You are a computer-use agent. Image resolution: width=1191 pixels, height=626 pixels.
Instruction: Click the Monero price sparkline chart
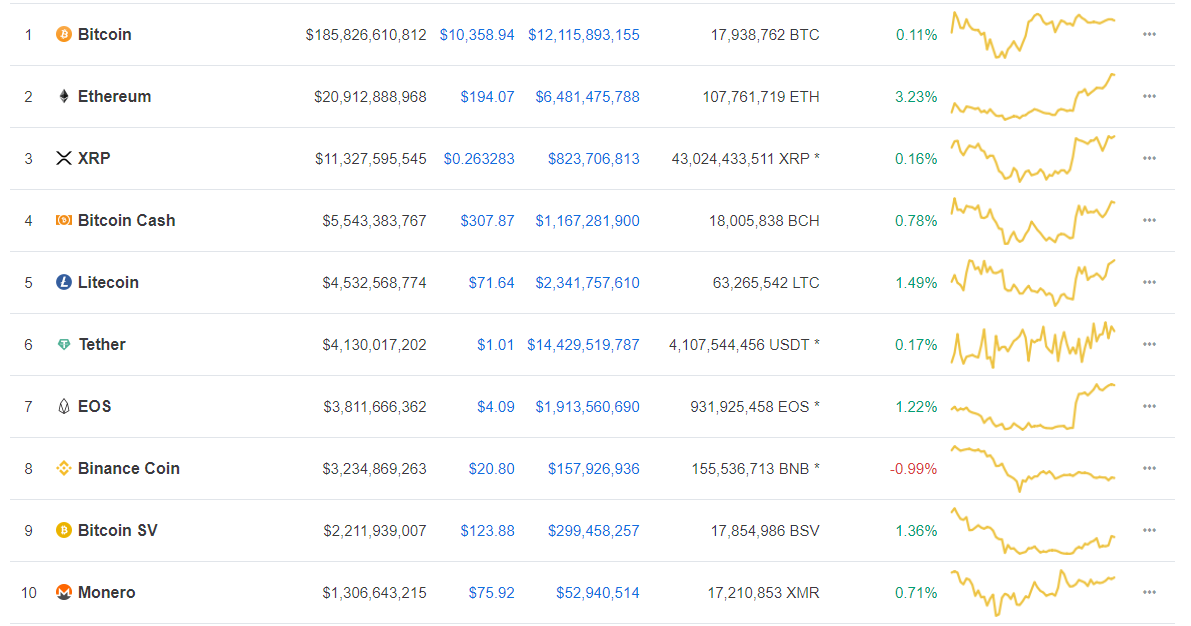click(1033, 593)
